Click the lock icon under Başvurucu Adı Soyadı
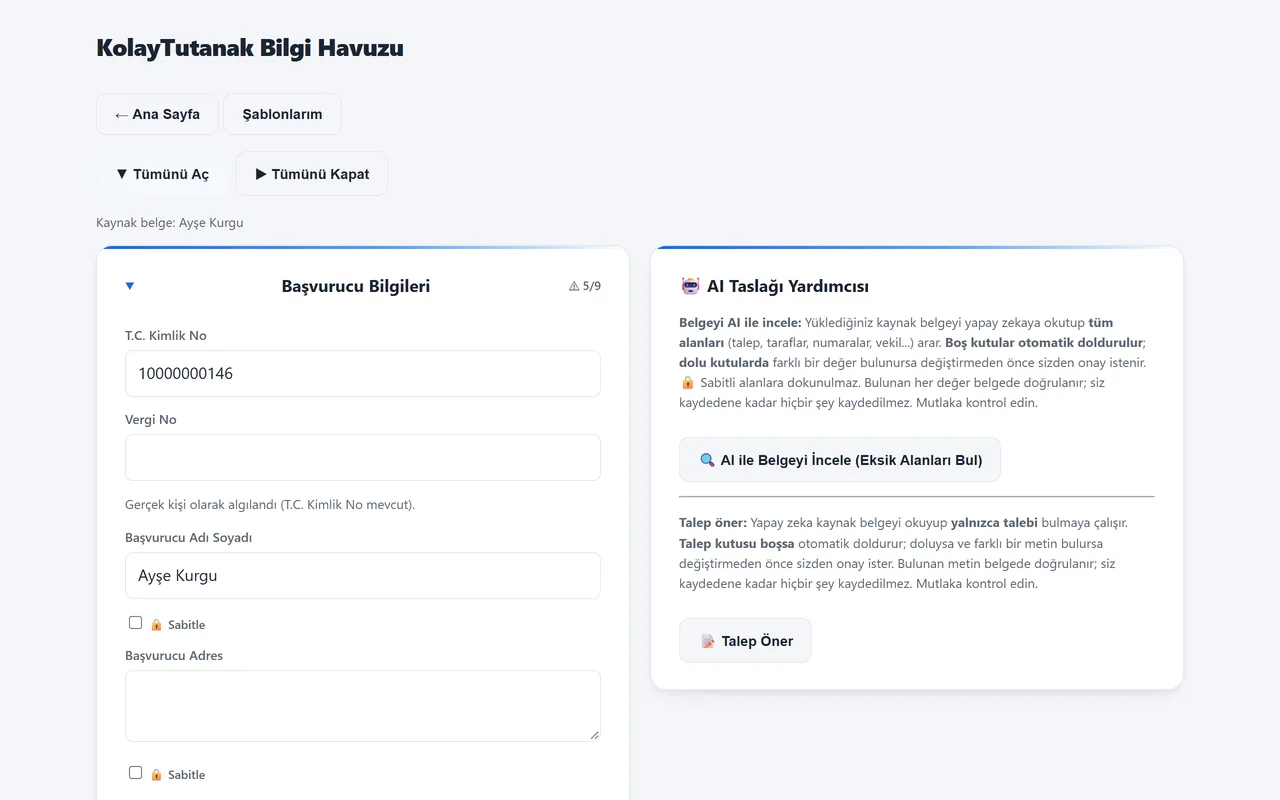 [x=156, y=625]
